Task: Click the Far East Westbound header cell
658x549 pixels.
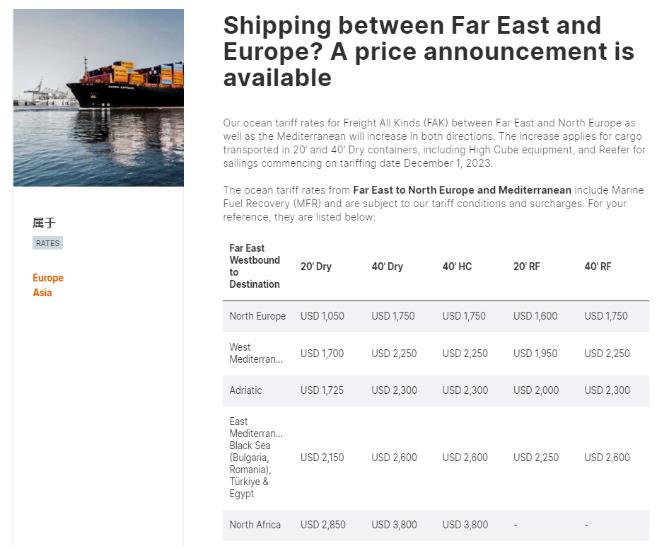Action: point(254,266)
